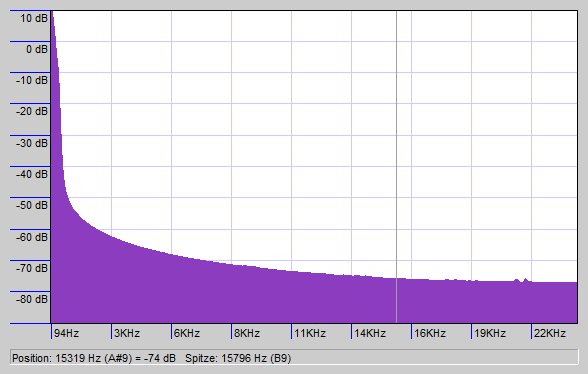Click the 14KHz frequency label

[370, 333]
